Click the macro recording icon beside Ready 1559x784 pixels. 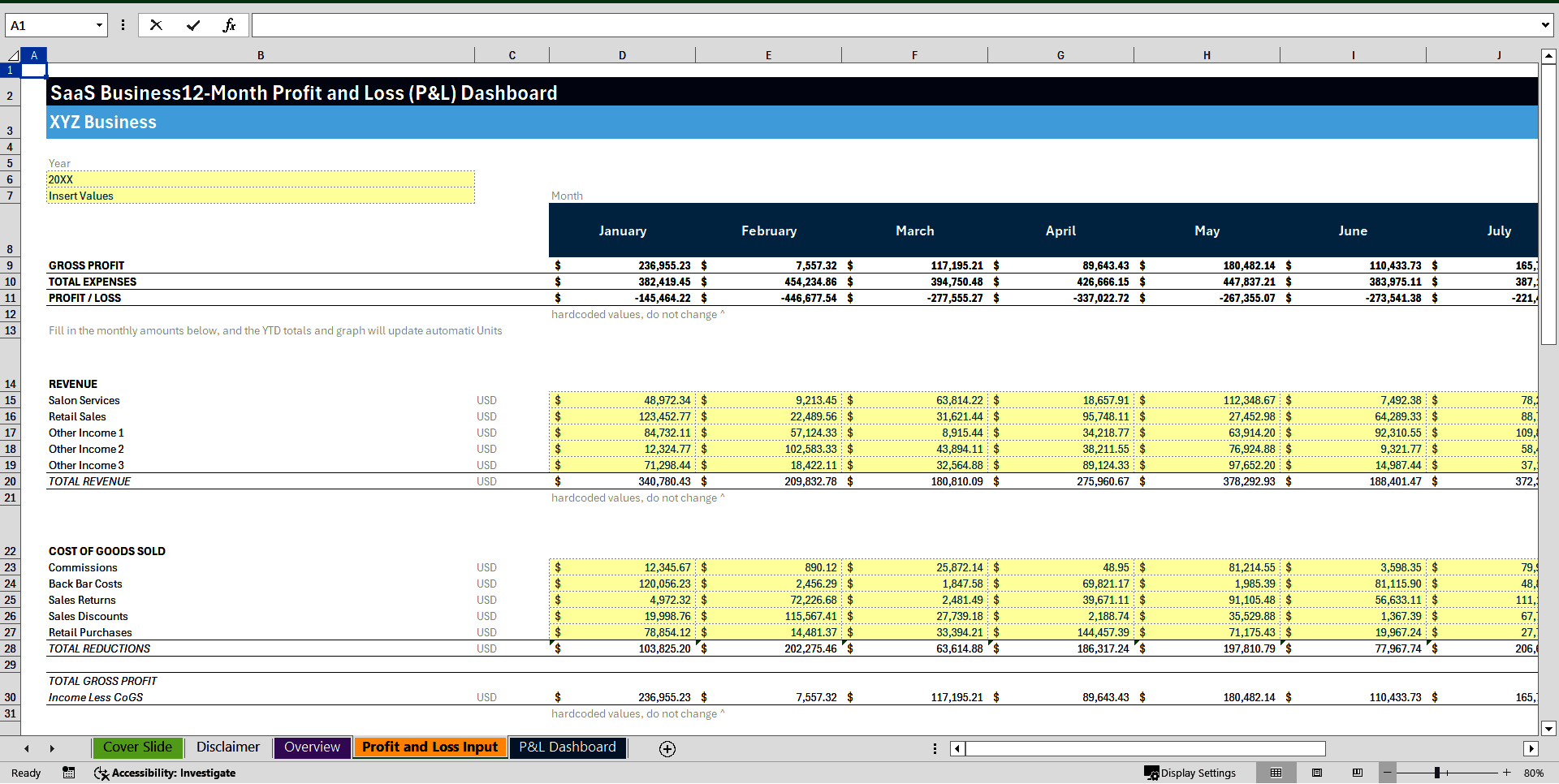69,773
